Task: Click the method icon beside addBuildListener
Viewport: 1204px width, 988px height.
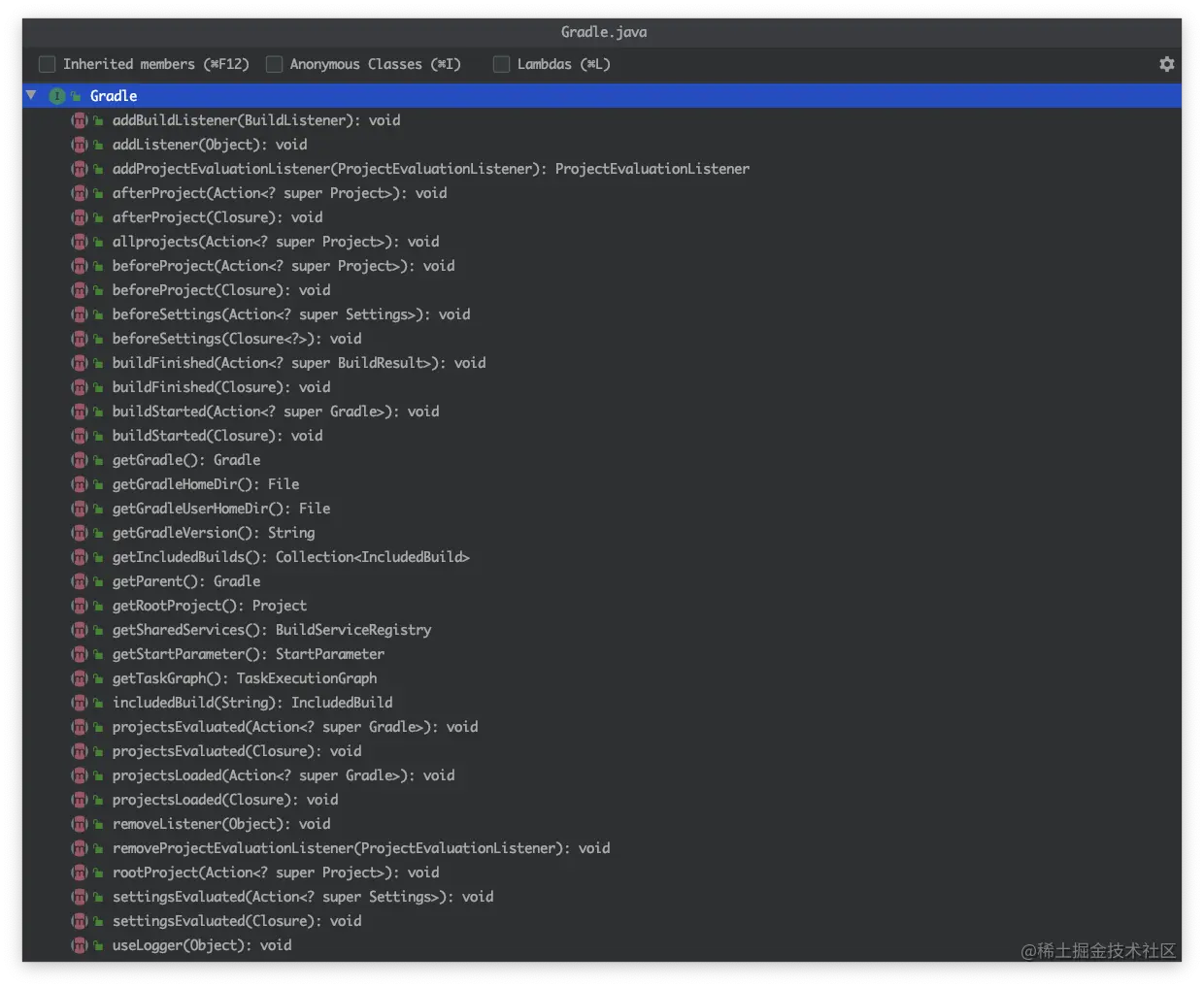Action: pos(80,120)
